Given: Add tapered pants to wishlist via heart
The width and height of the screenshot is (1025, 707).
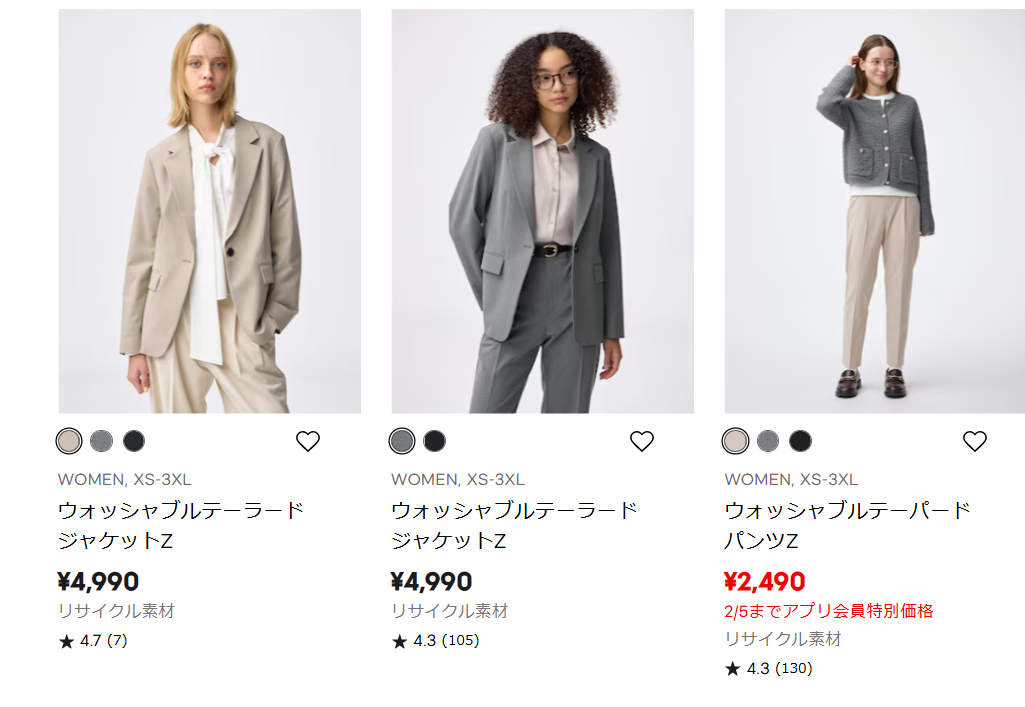Looking at the screenshot, I should (x=974, y=441).
